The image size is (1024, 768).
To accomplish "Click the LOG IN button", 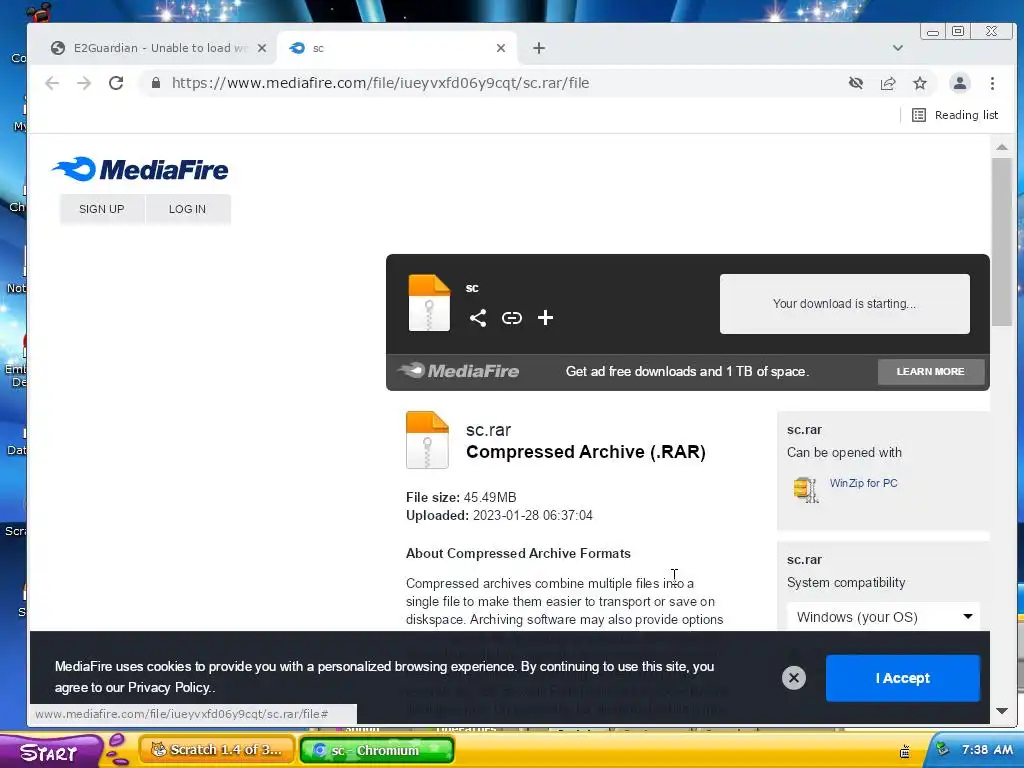I will [x=187, y=209].
